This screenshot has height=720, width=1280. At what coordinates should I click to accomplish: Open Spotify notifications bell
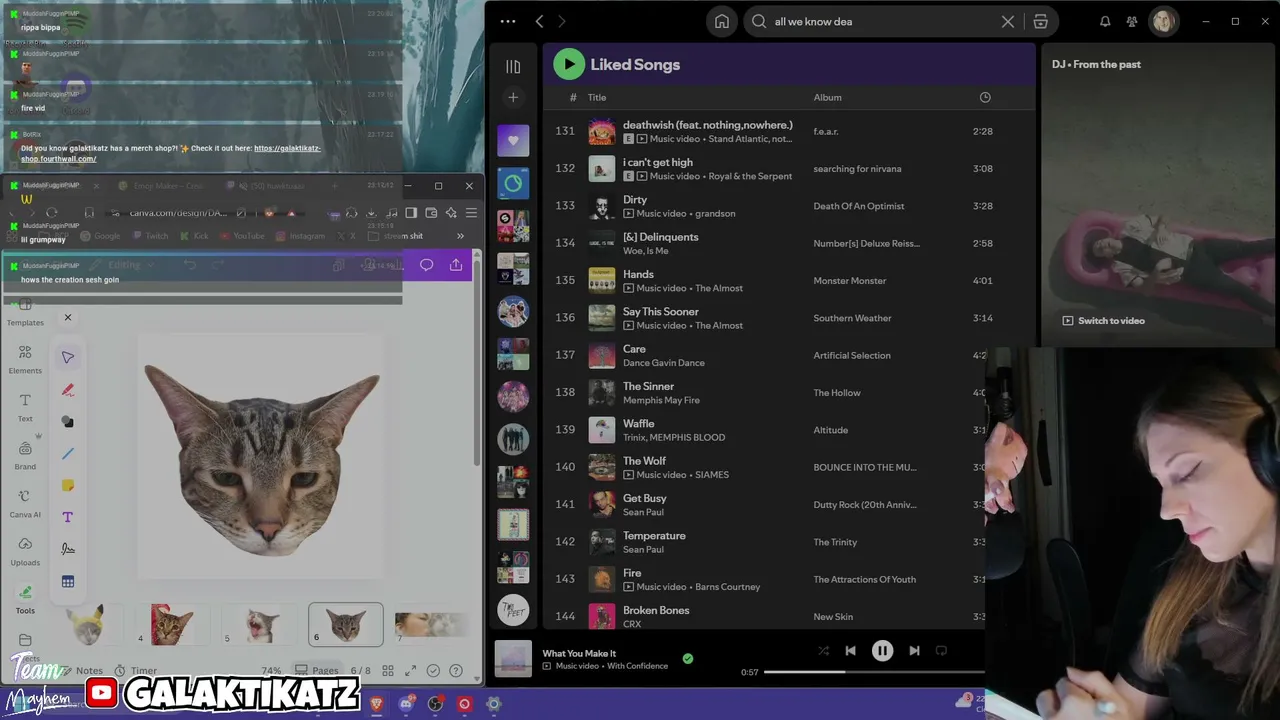1105,21
